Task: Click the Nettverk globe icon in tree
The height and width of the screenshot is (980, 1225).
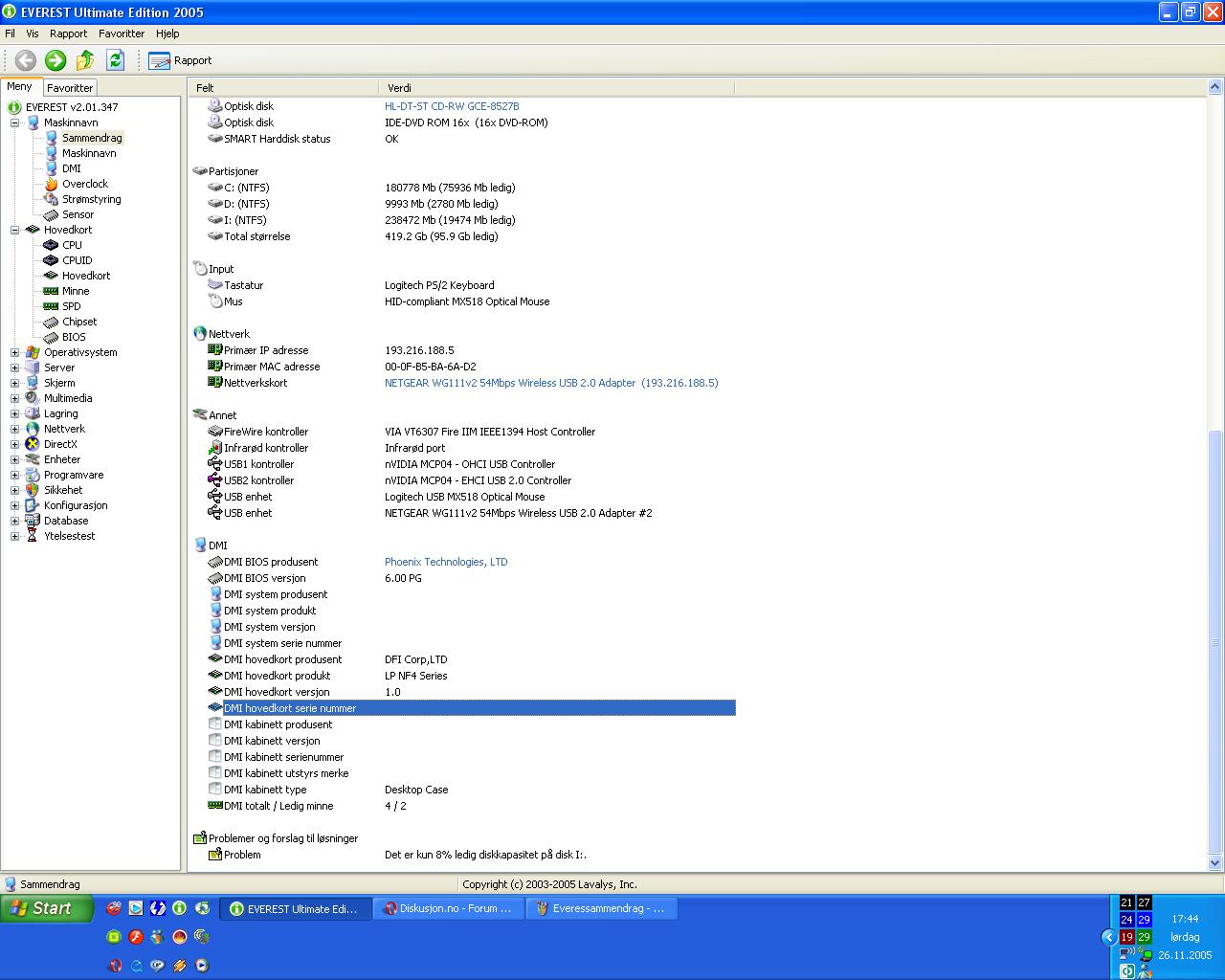Action: (33, 429)
